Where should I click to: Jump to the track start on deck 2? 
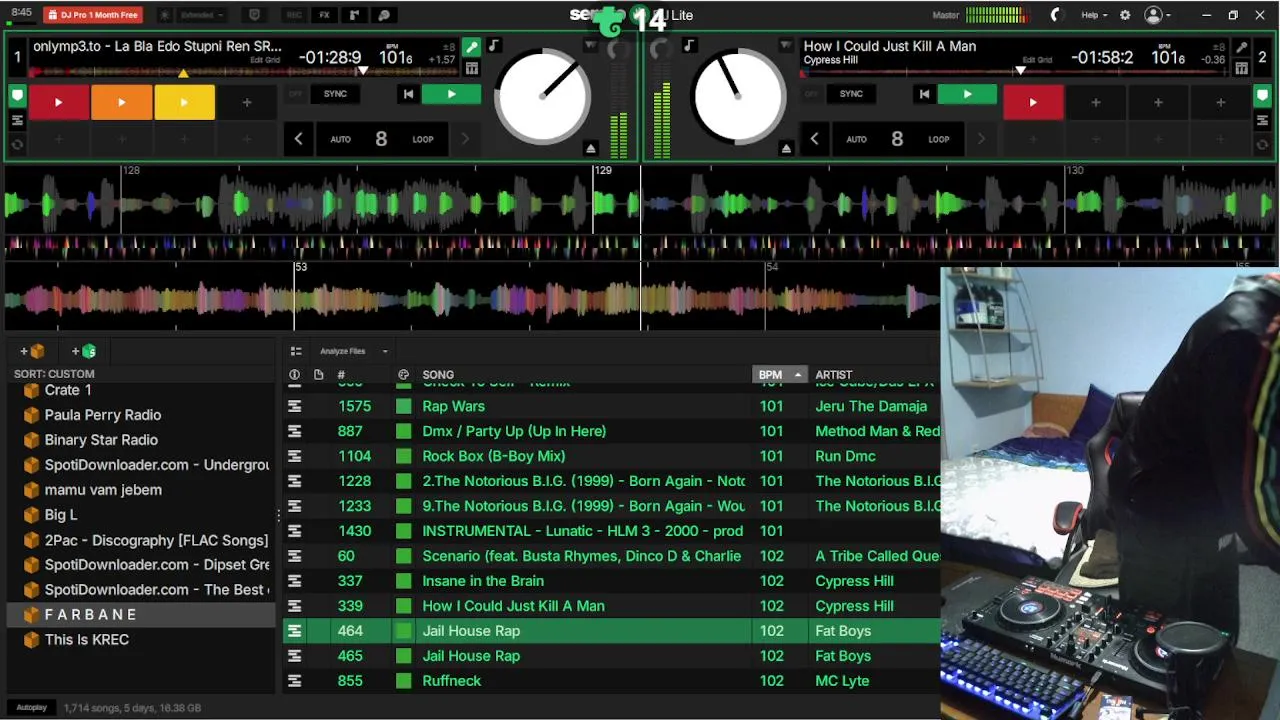pos(924,94)
